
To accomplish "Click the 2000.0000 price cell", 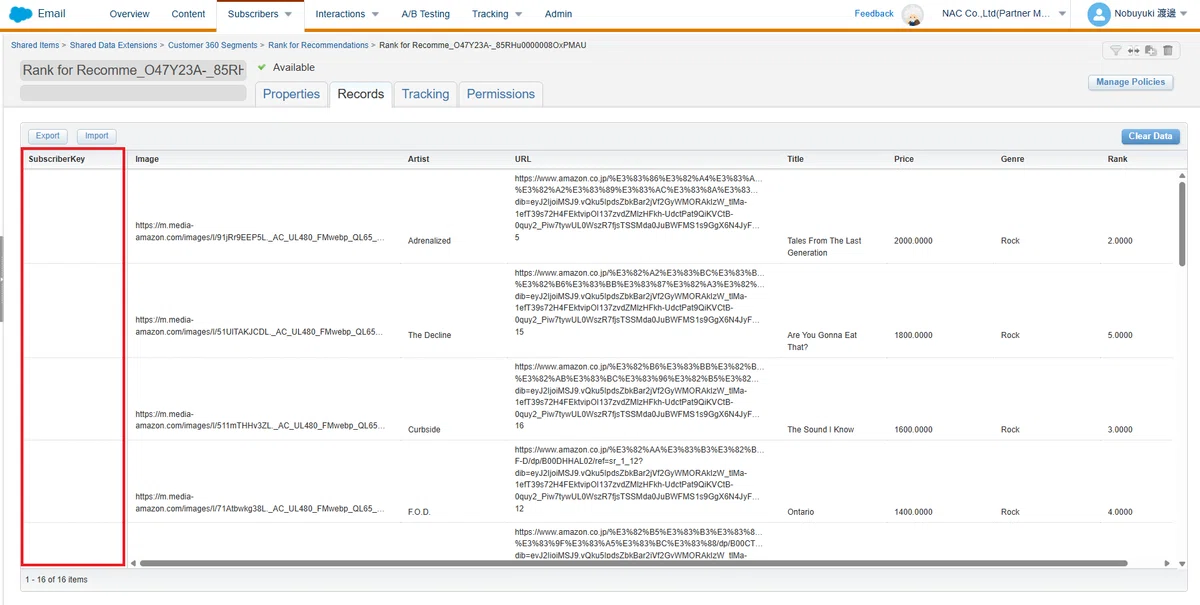I will 913,241.
